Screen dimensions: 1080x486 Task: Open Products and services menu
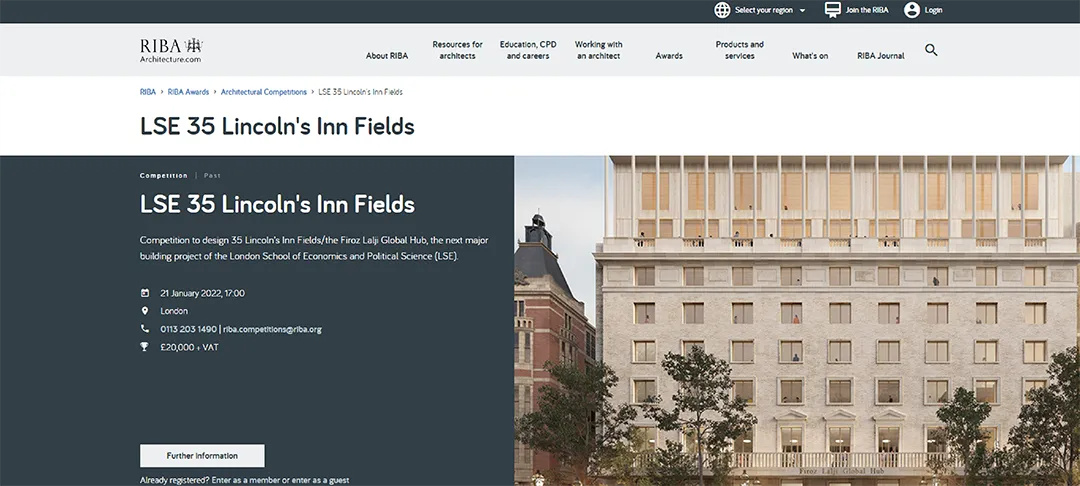pos(739,50)
